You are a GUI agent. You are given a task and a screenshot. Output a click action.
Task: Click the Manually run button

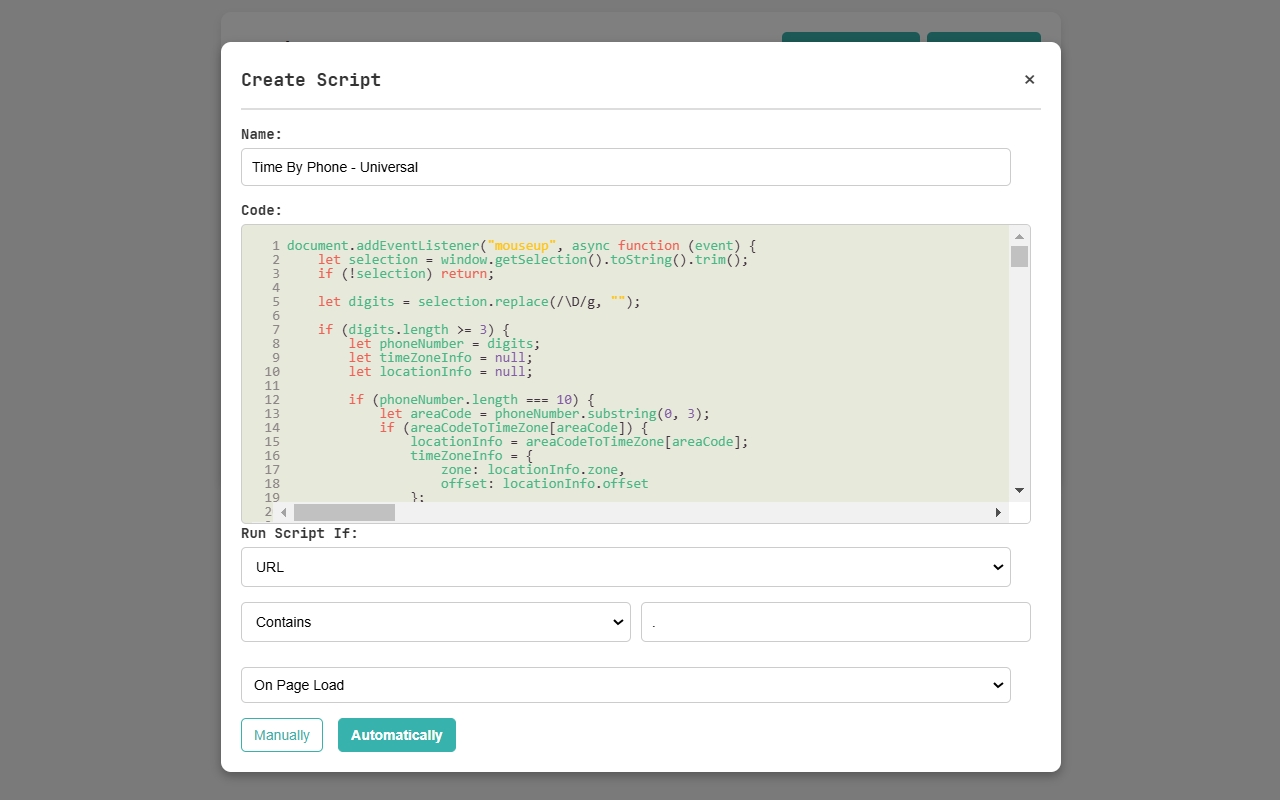(x=281, y=734)
